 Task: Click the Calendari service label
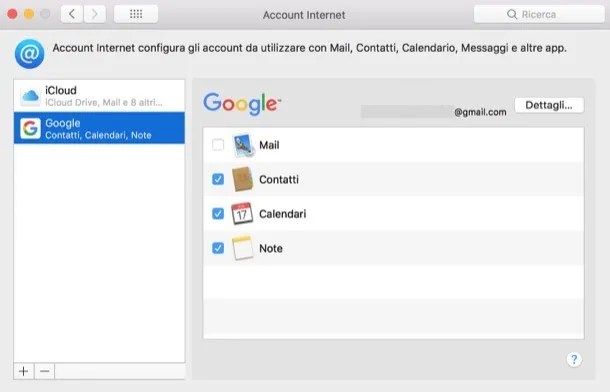tap(282, 214)
